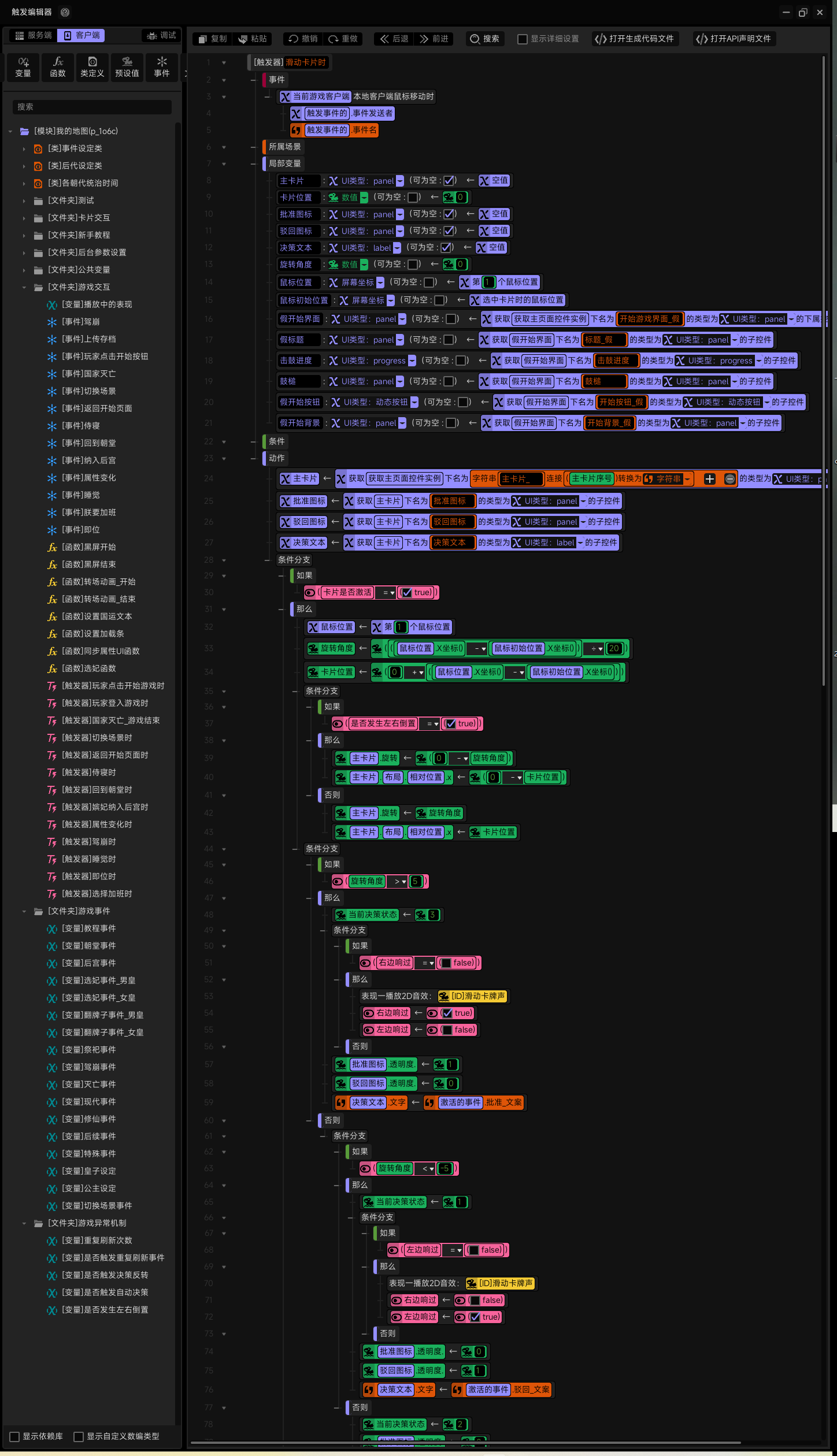Toggle the 显示依赖库 checkbox

(x=15, y=1436)
